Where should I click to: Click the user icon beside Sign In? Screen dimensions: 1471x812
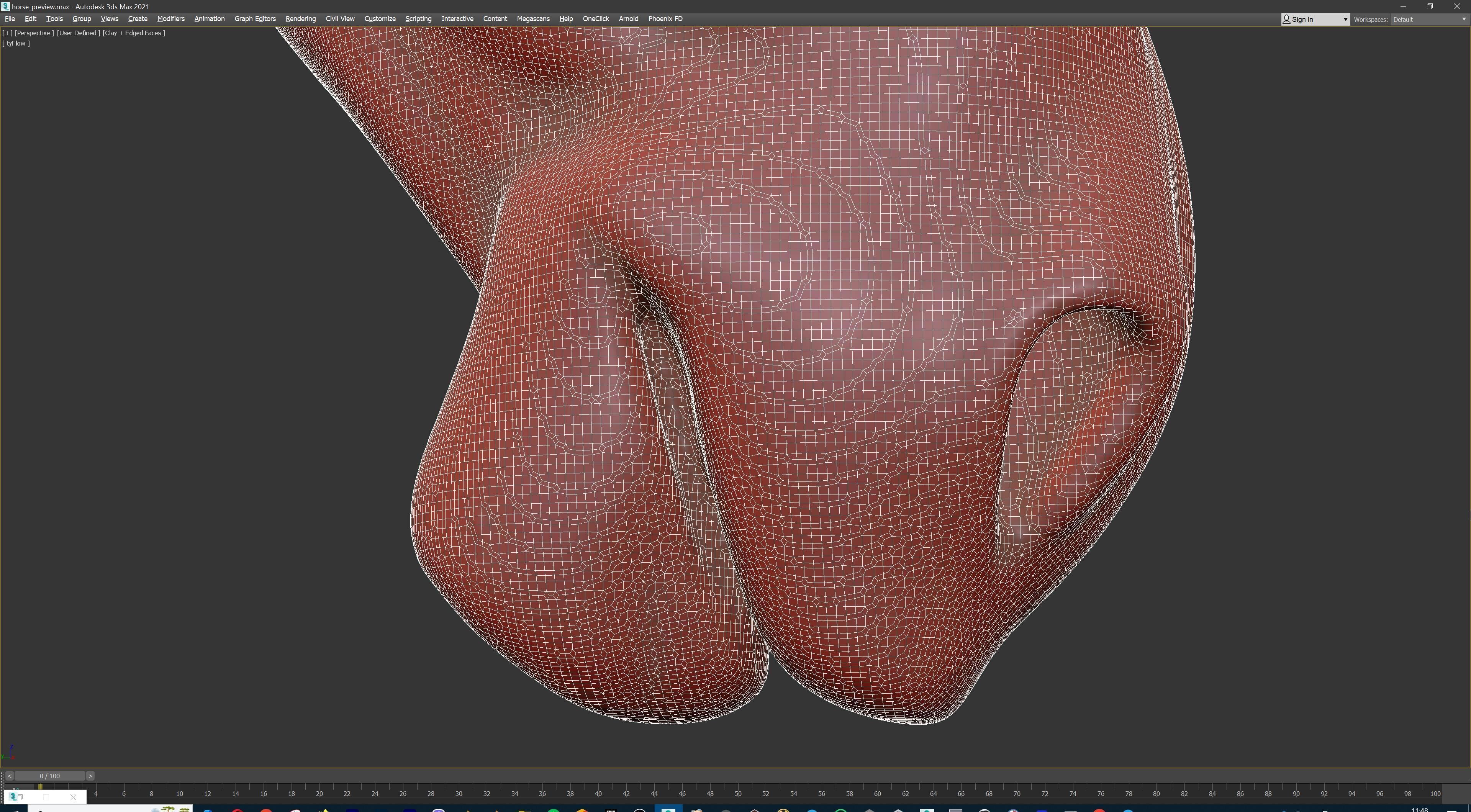[1287, 20]
